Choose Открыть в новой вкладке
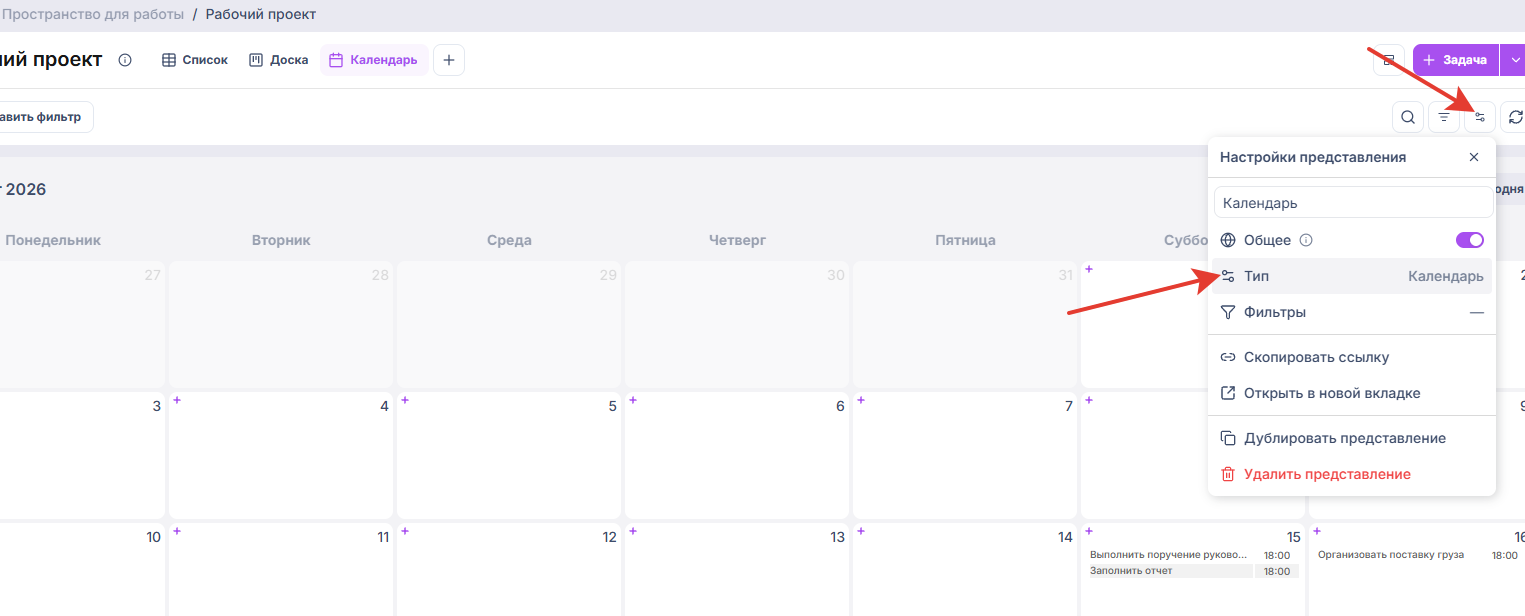This screenshot has height=616, width=1525. click(1352, 393)
